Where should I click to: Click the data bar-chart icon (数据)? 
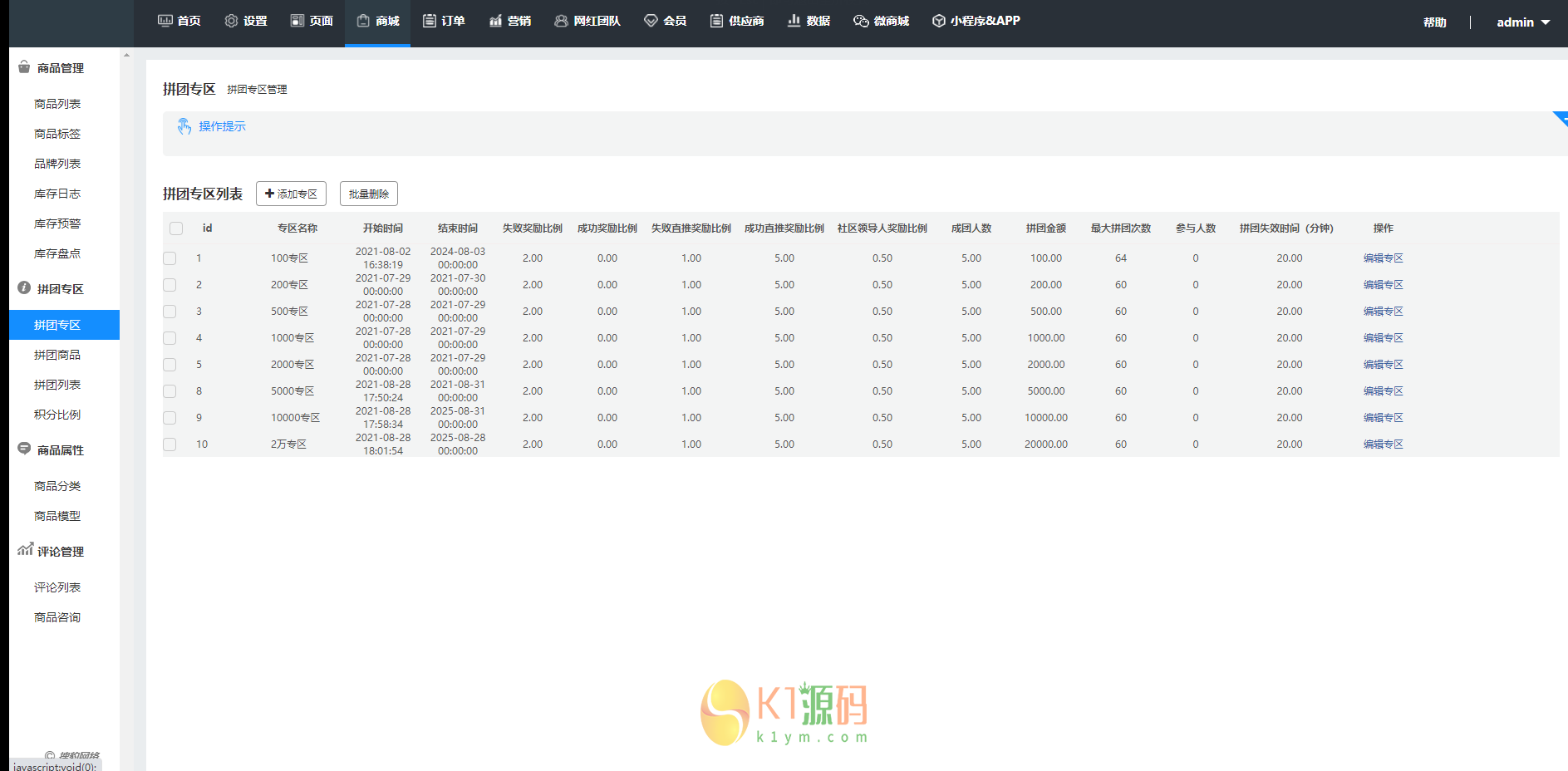click(x=794, y=21)
